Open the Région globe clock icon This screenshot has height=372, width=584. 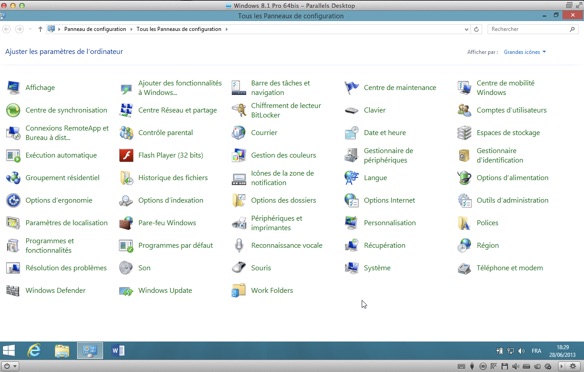464,245
